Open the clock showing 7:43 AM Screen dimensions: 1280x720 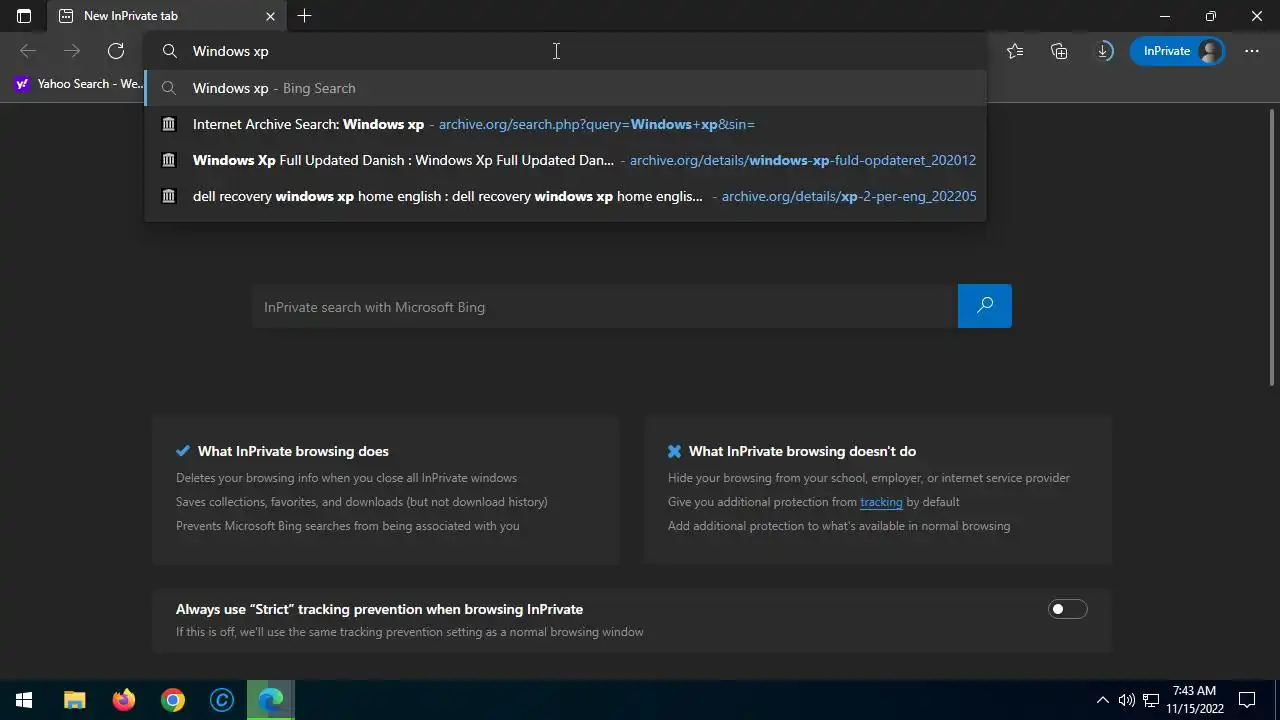coord(1195,700)
